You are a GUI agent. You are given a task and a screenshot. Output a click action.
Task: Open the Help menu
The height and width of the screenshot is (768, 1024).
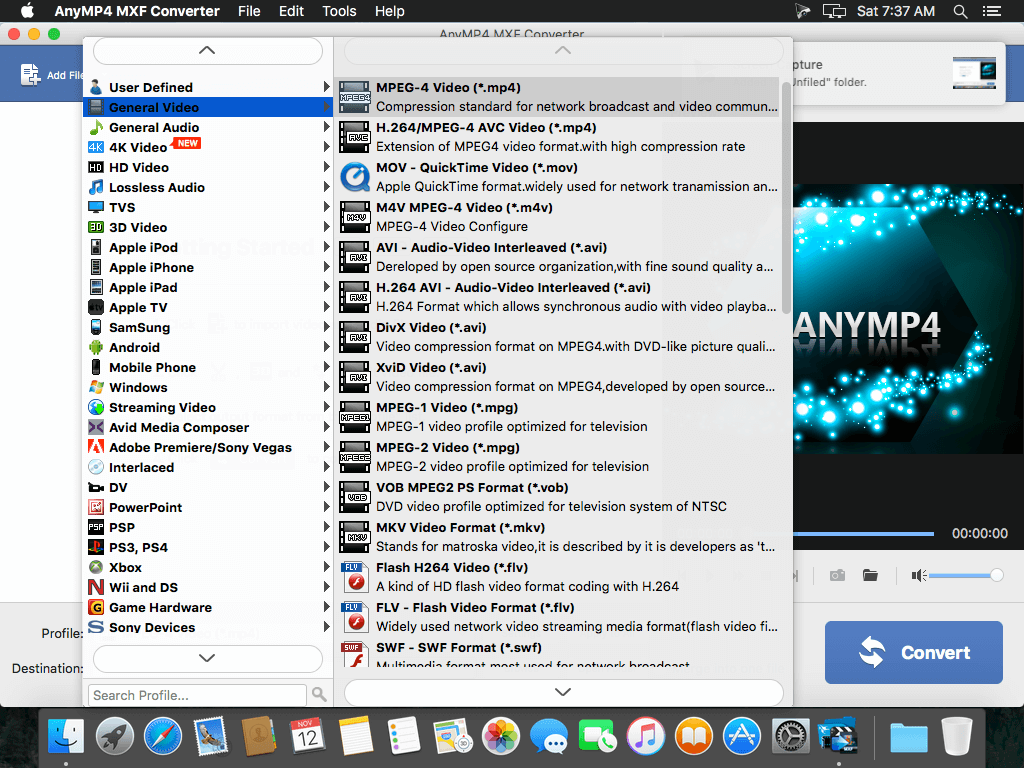[389, 11]
